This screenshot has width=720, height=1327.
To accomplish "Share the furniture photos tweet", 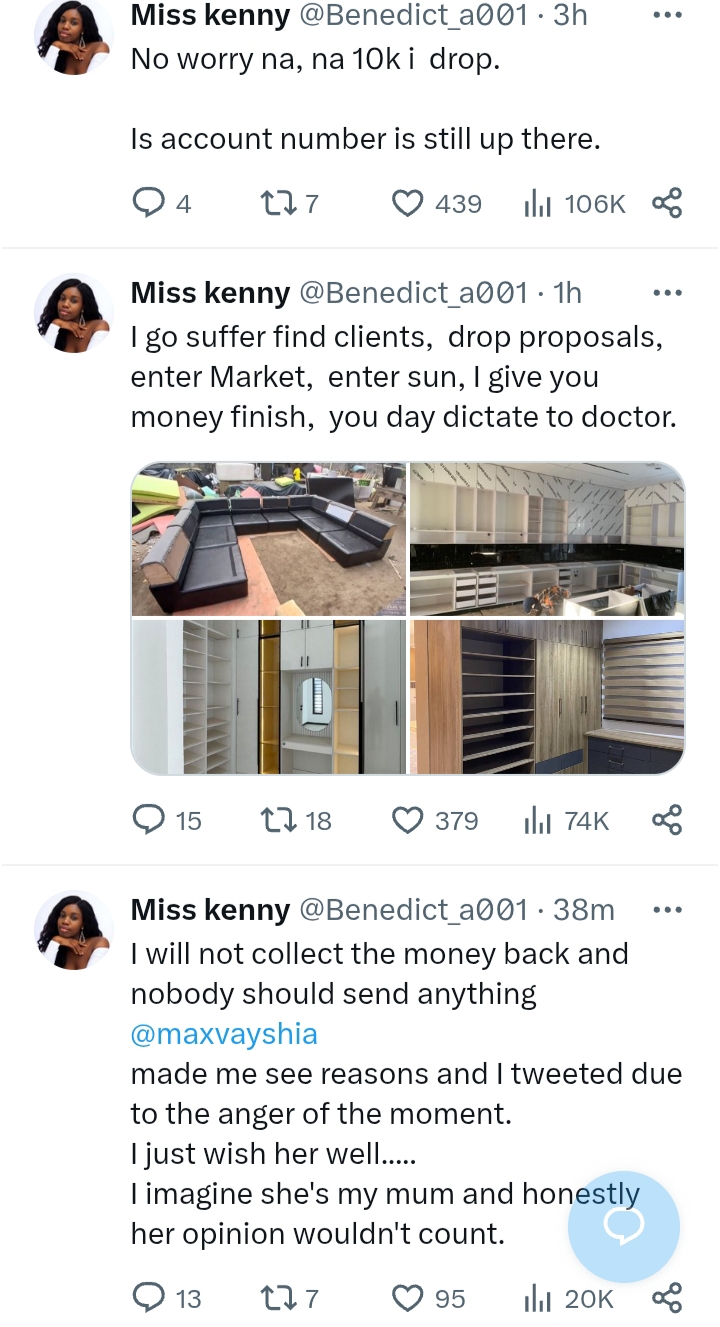I will [666, 821].
